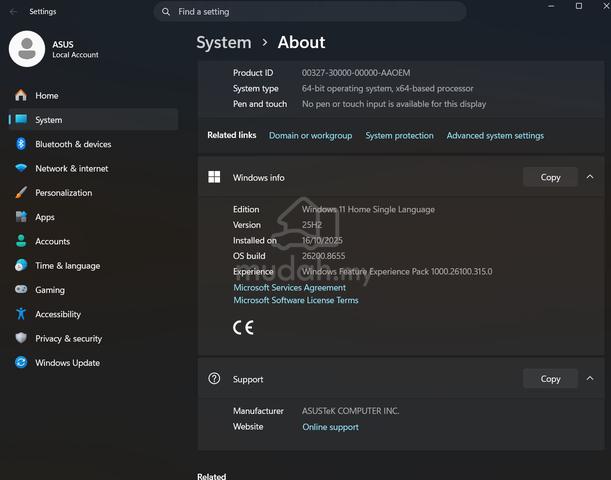Click the Windows Feature Experience Pack value

pyautogui.click(x=397, y=272)
